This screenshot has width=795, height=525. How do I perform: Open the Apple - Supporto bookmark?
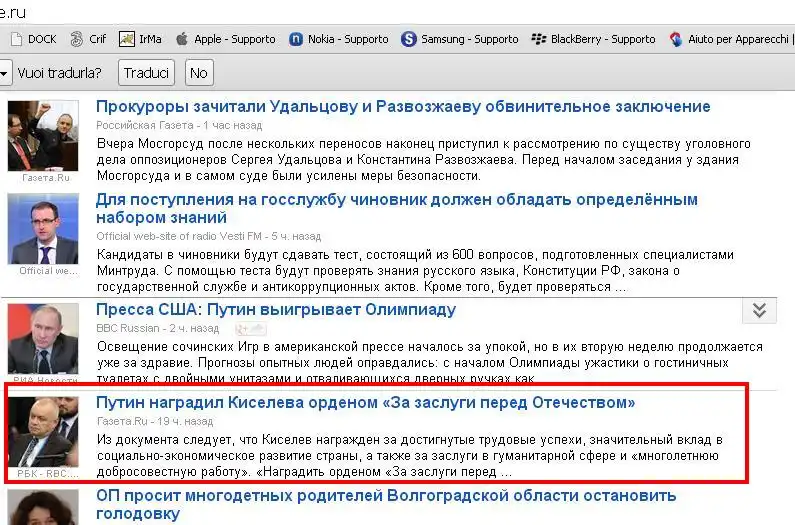click(225, 39)
